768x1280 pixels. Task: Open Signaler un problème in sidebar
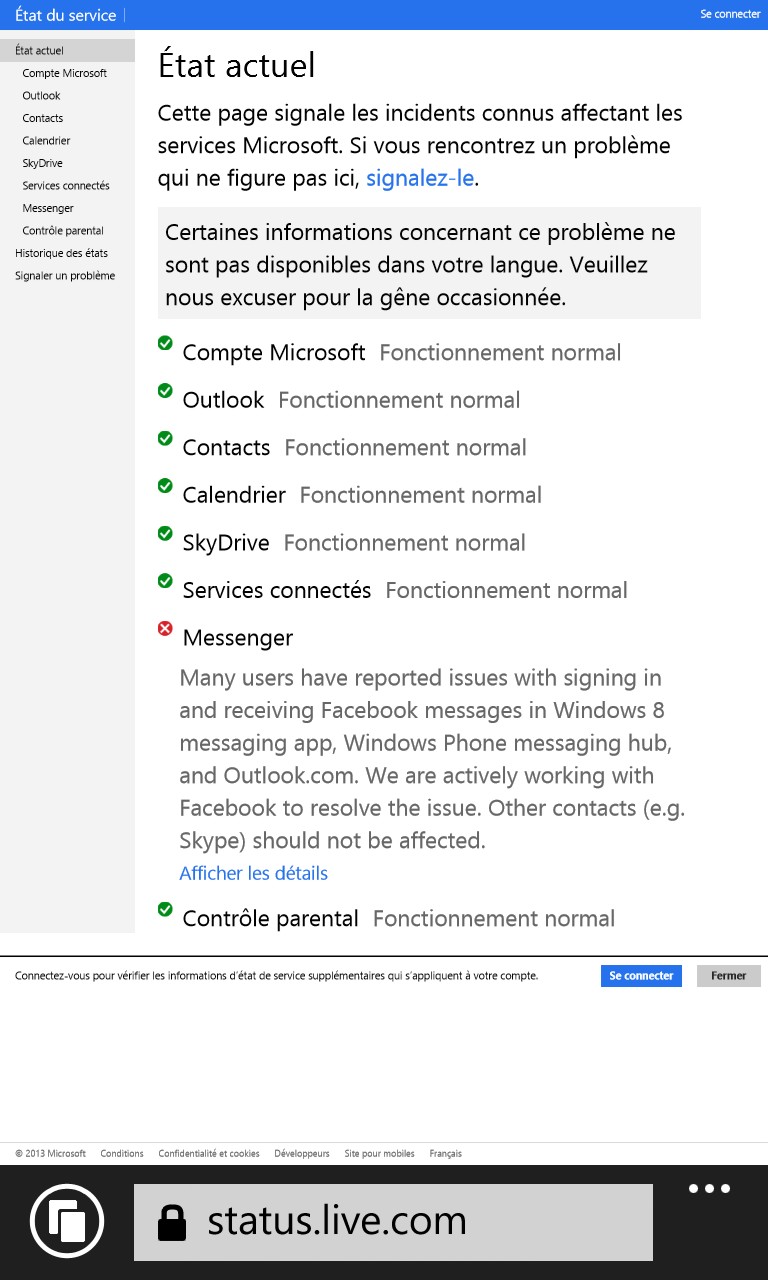click(x=65, y=276)
